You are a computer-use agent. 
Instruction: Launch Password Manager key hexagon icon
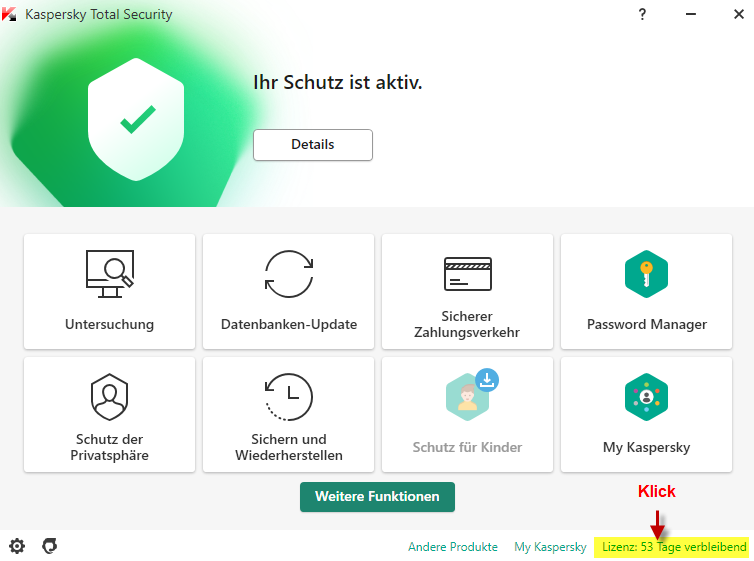click(646, 274)
